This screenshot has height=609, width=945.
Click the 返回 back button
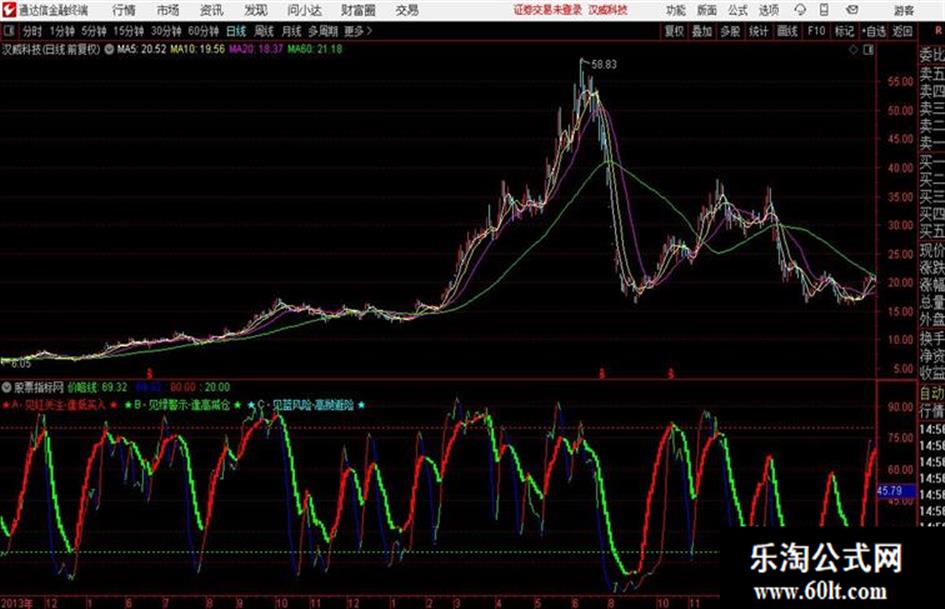point(903,31)
